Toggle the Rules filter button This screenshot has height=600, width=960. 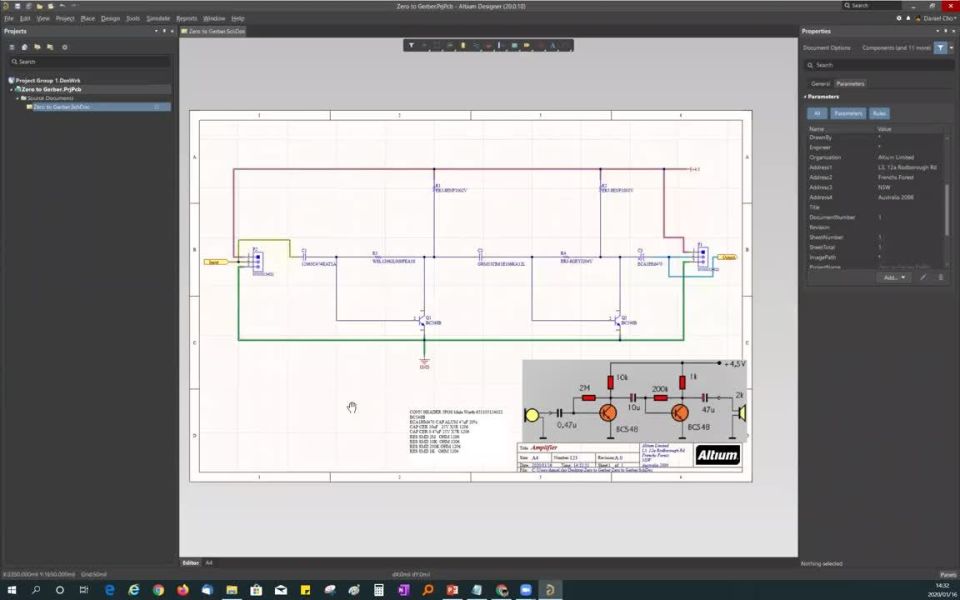pos(879,114)
